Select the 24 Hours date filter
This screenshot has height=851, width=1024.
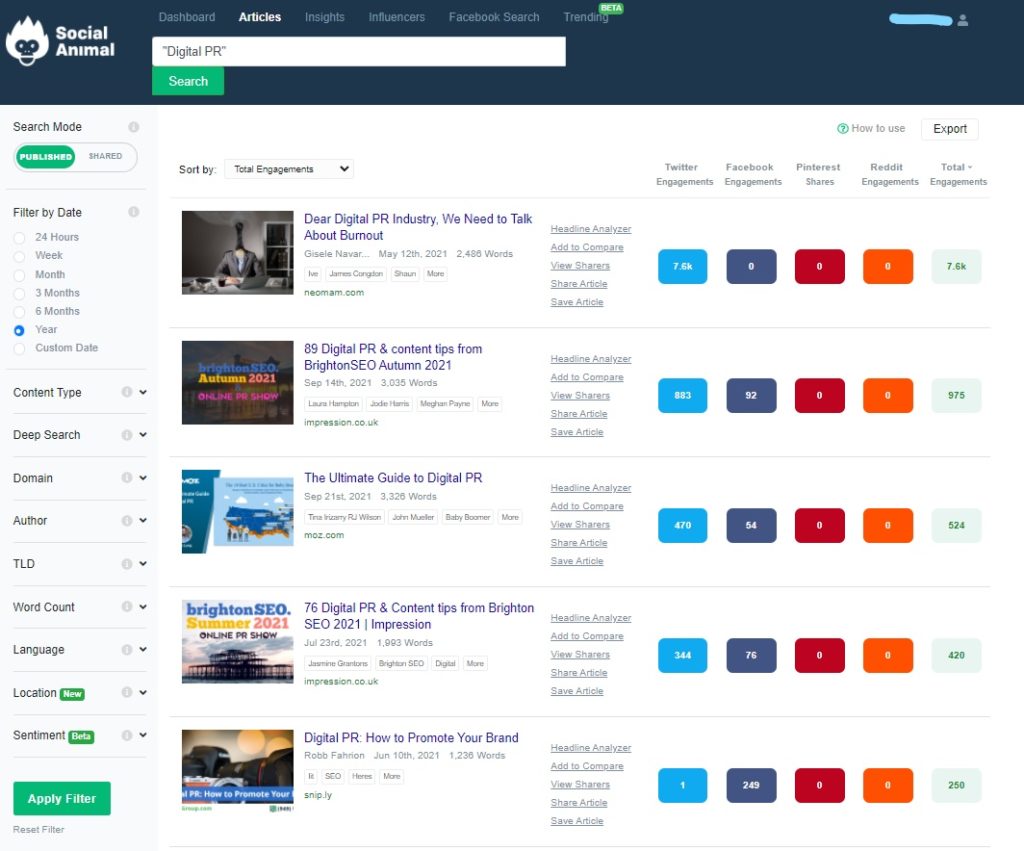[x=20, y=238]
